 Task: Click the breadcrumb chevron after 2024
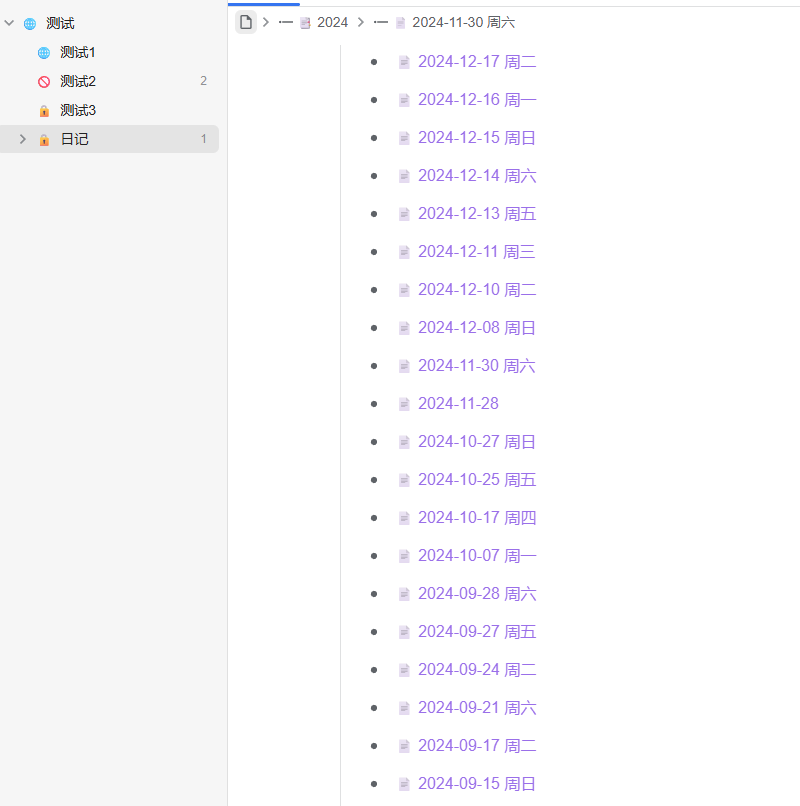(361, 23)
